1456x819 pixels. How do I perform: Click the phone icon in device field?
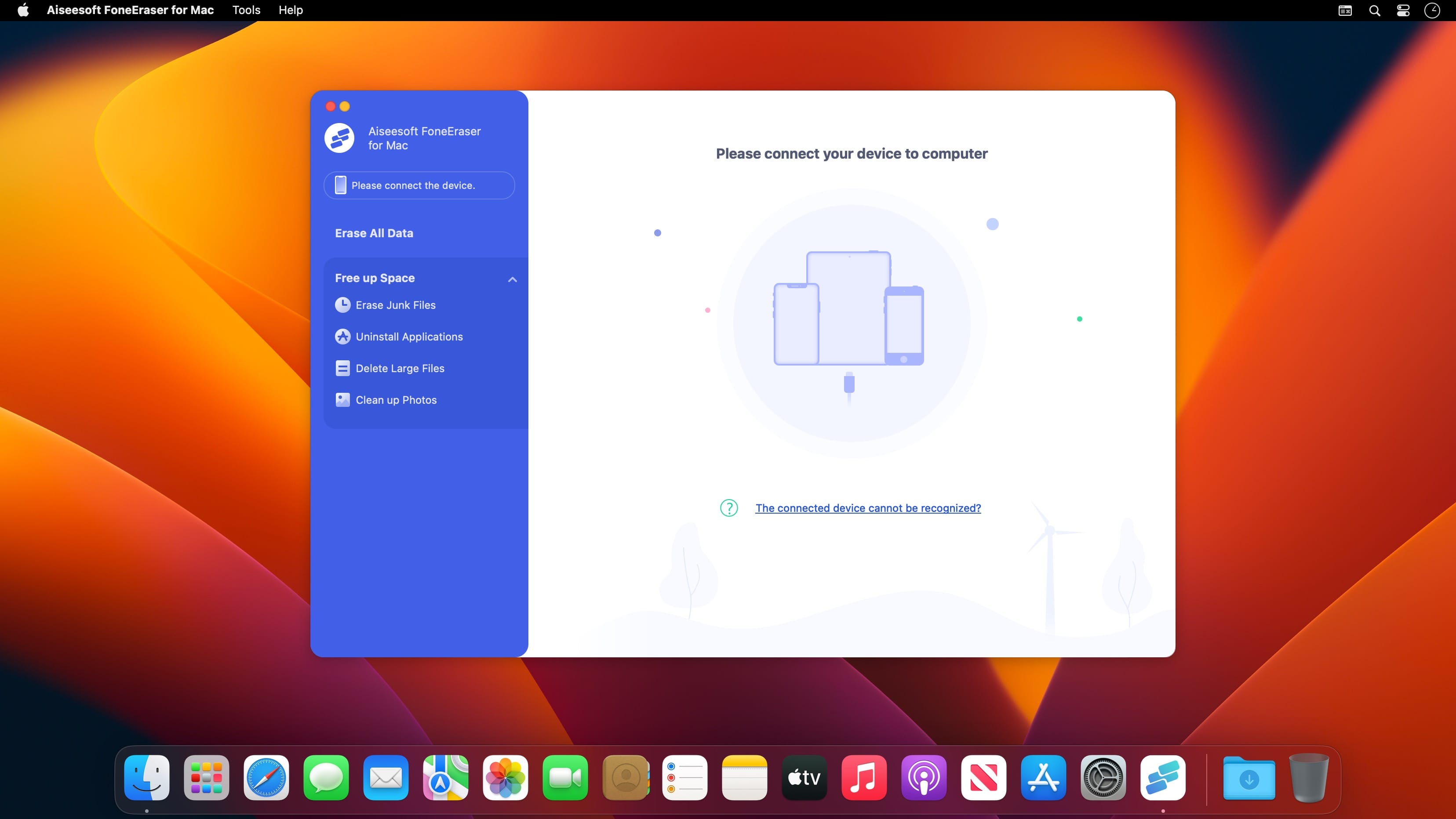coord(340,185)
